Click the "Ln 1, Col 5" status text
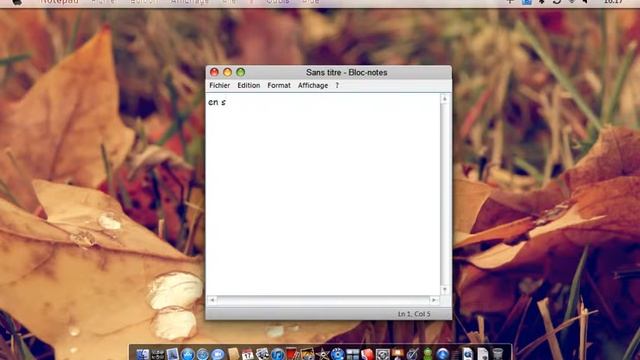Viewport: 640px width, 360px height. tap(414, 314)
